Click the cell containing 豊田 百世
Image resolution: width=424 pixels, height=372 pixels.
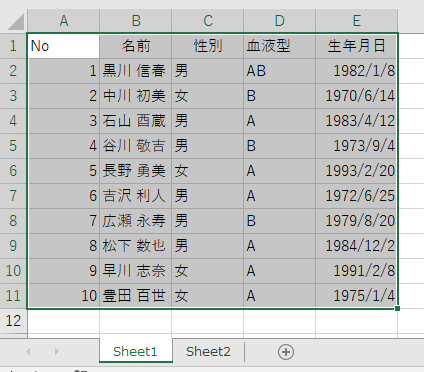(136, 296)
